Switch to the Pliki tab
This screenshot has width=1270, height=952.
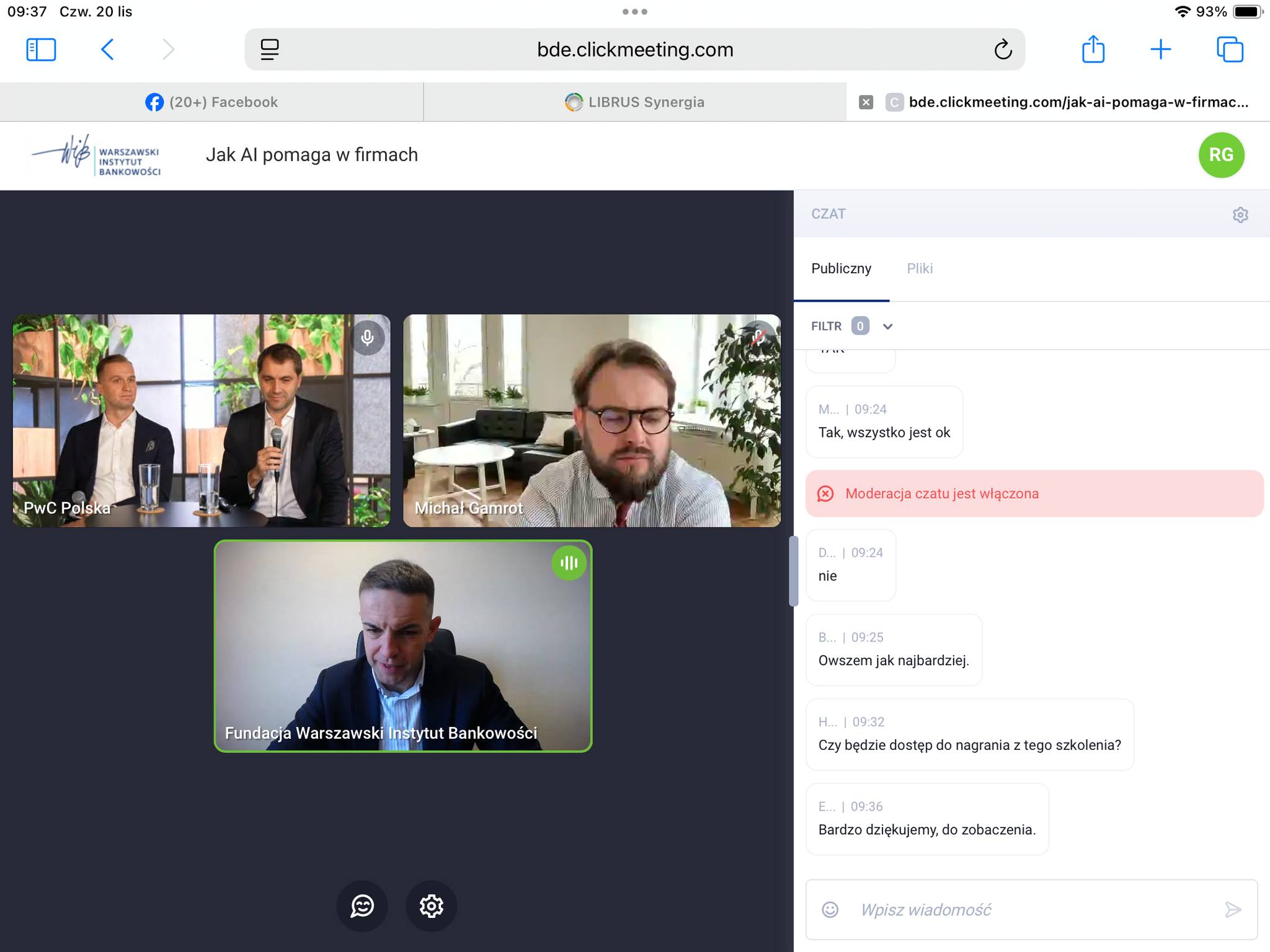919,268
